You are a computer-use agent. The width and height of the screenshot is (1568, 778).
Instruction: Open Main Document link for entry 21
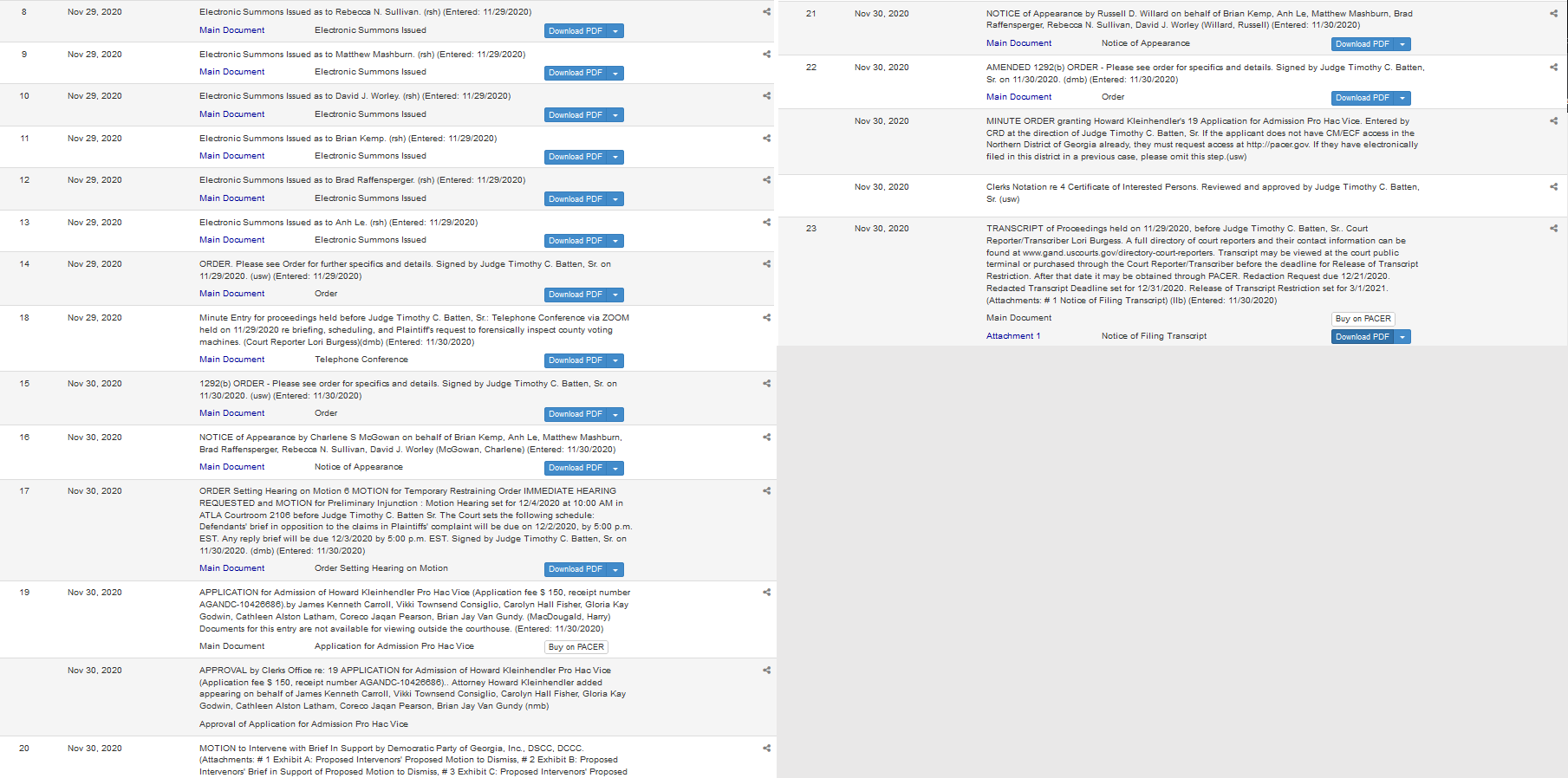(x=1019, y=43)
